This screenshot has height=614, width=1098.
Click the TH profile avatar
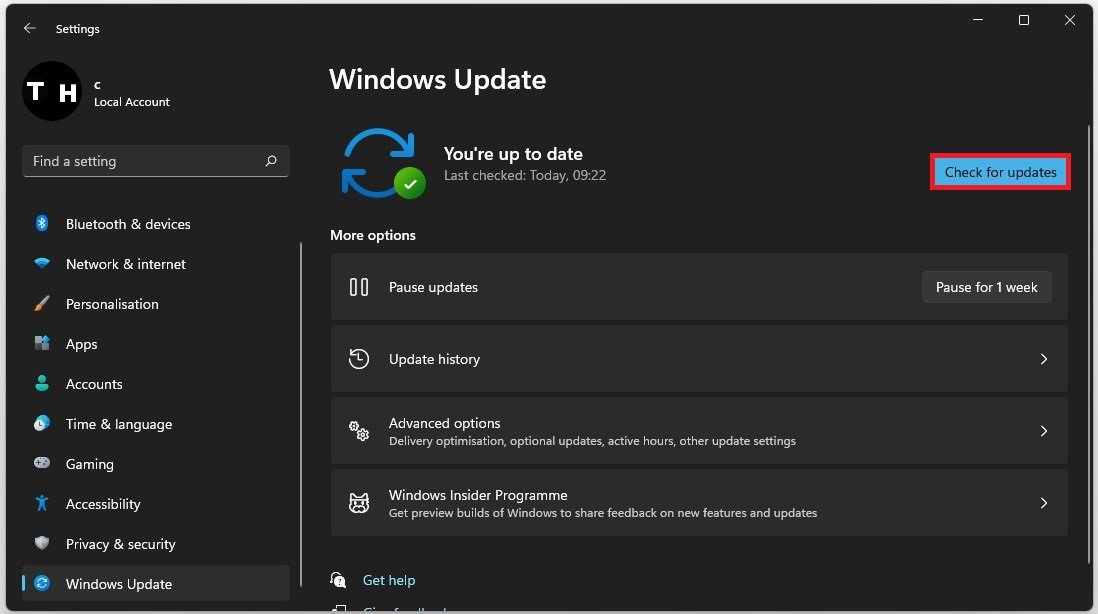pyautogui.click(x=51, y=92)
